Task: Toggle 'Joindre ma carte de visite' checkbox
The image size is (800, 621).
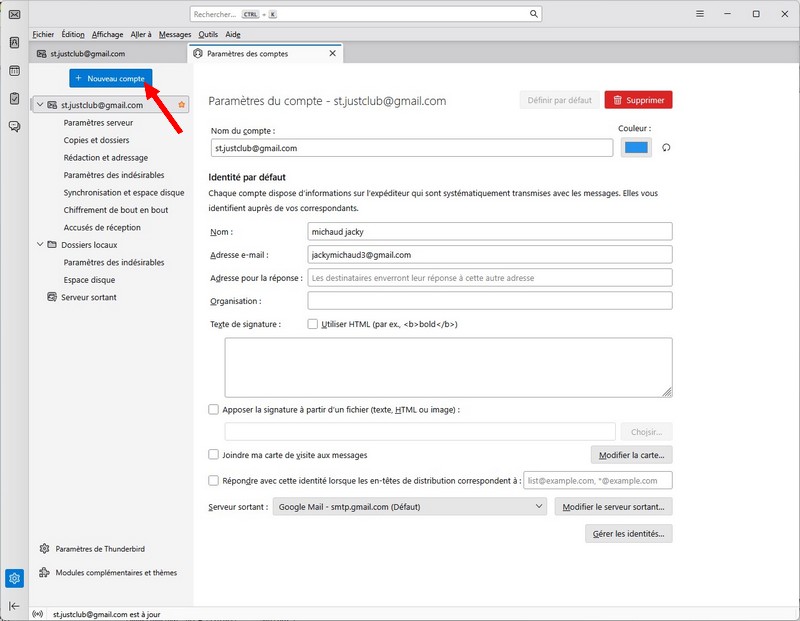Action: tap(213, 455)
